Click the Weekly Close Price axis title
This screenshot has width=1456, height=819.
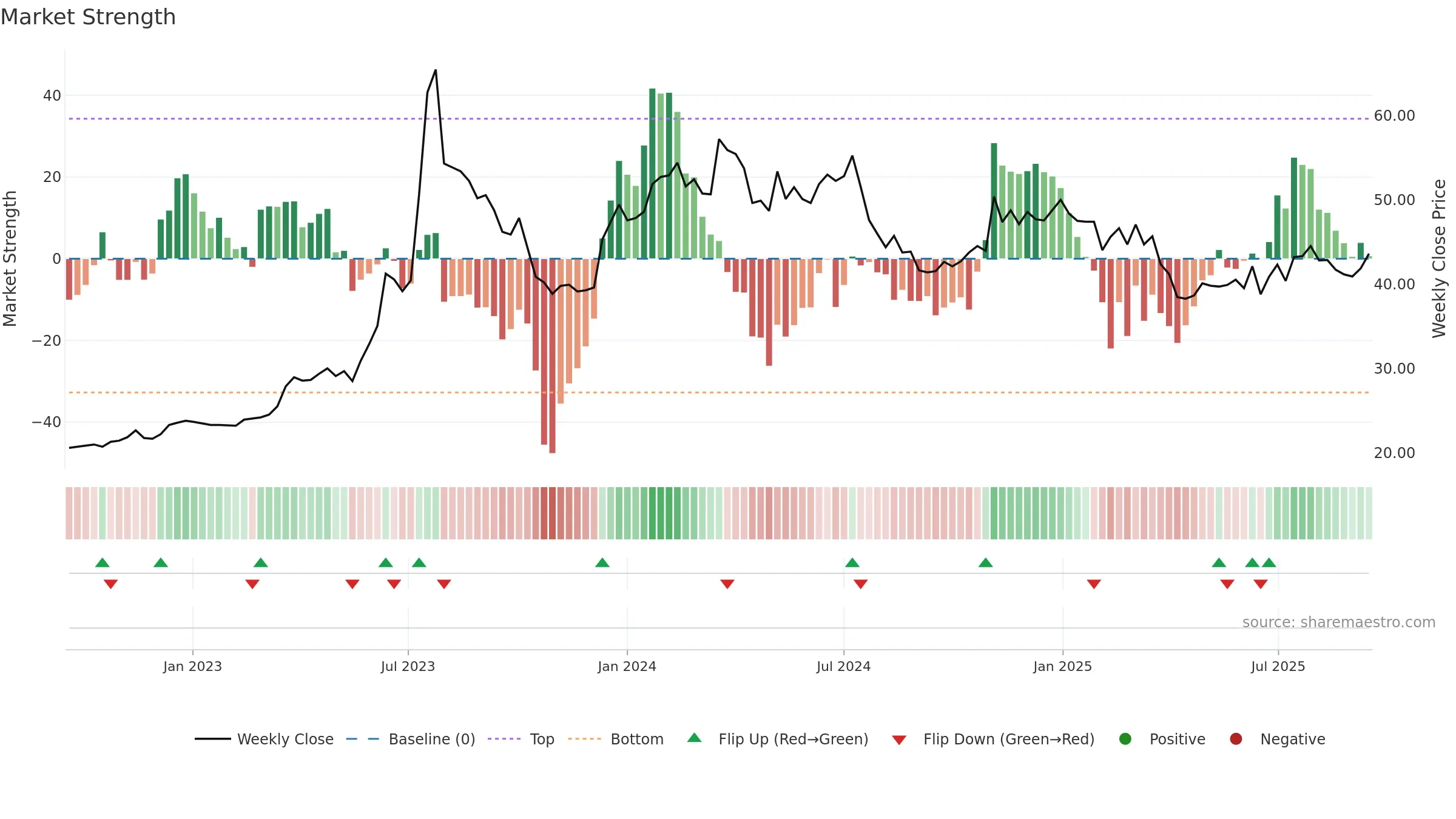[x=1439, y=258]
